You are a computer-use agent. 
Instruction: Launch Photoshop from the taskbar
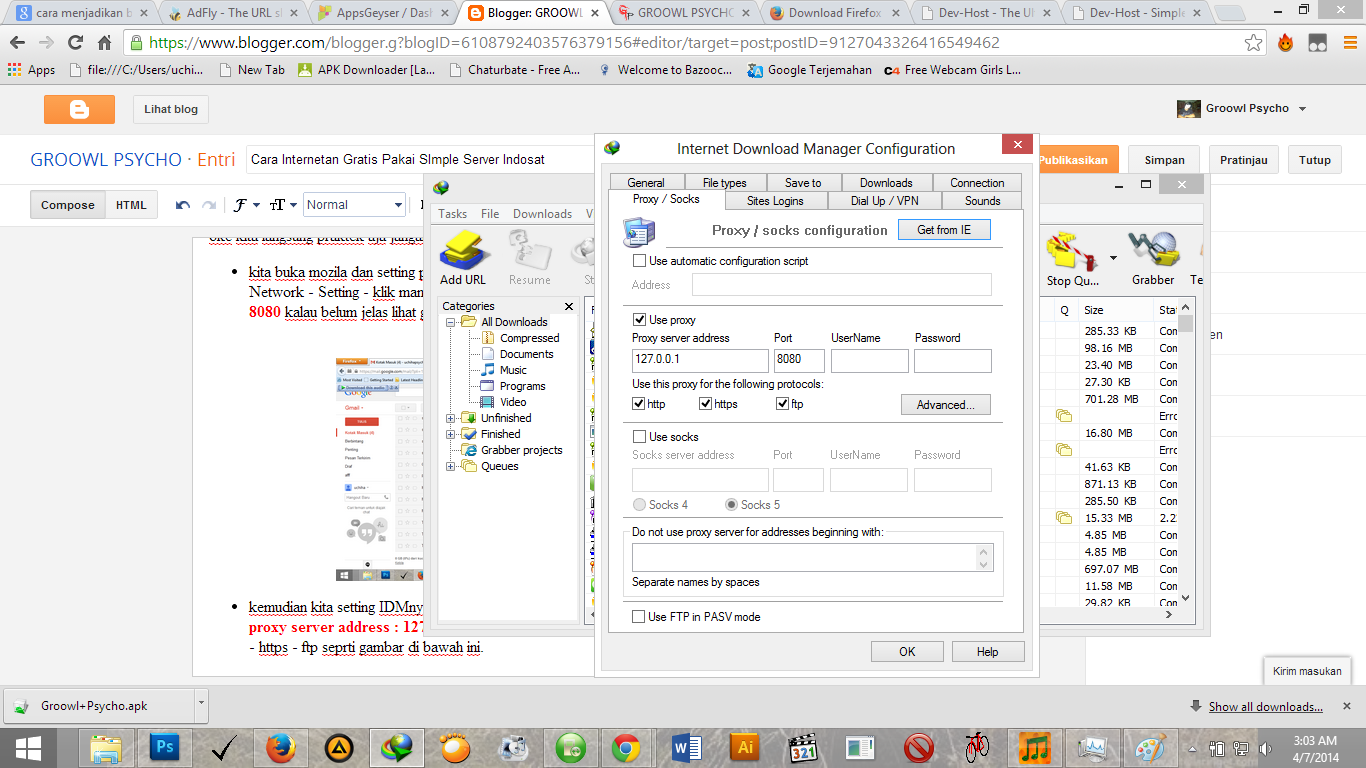[x=164, y=748]
